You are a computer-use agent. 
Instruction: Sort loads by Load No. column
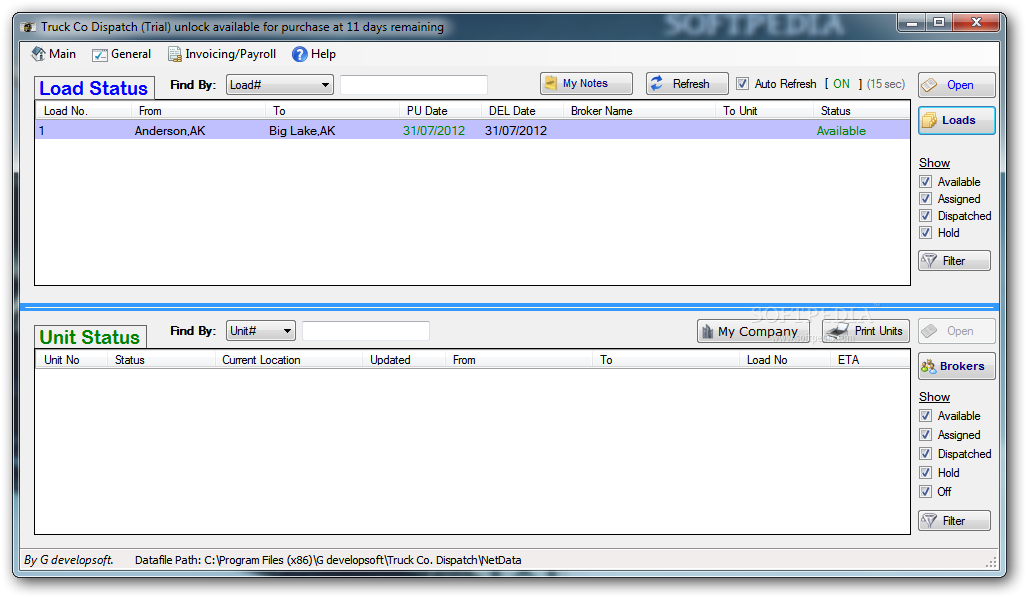(x=83, y=111)
